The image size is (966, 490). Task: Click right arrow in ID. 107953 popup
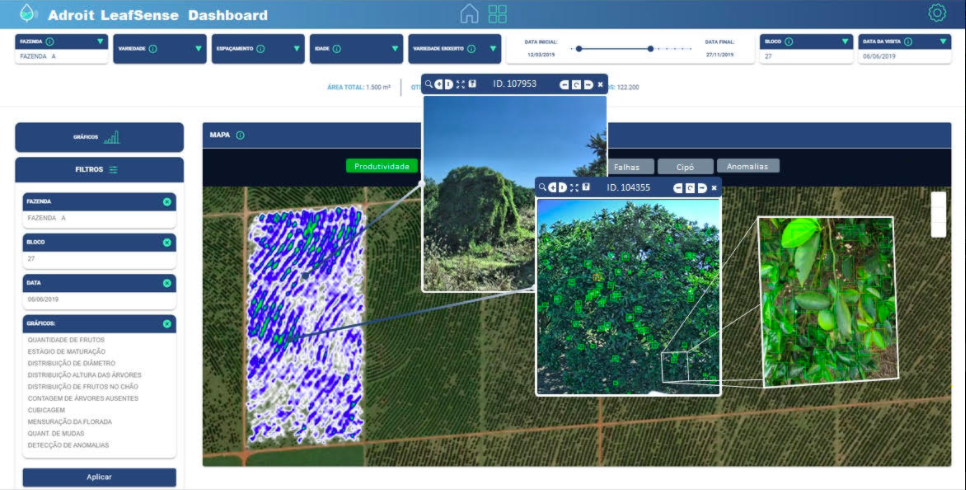pyautogui.click(x=588, y=84)
